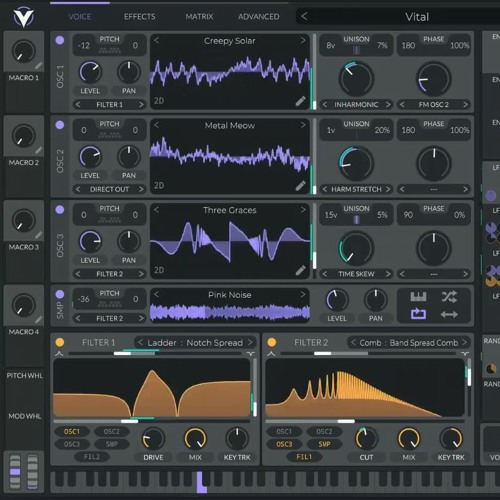
Task: Click the 2D view label in OSC 3
Action: coord(159,270)
